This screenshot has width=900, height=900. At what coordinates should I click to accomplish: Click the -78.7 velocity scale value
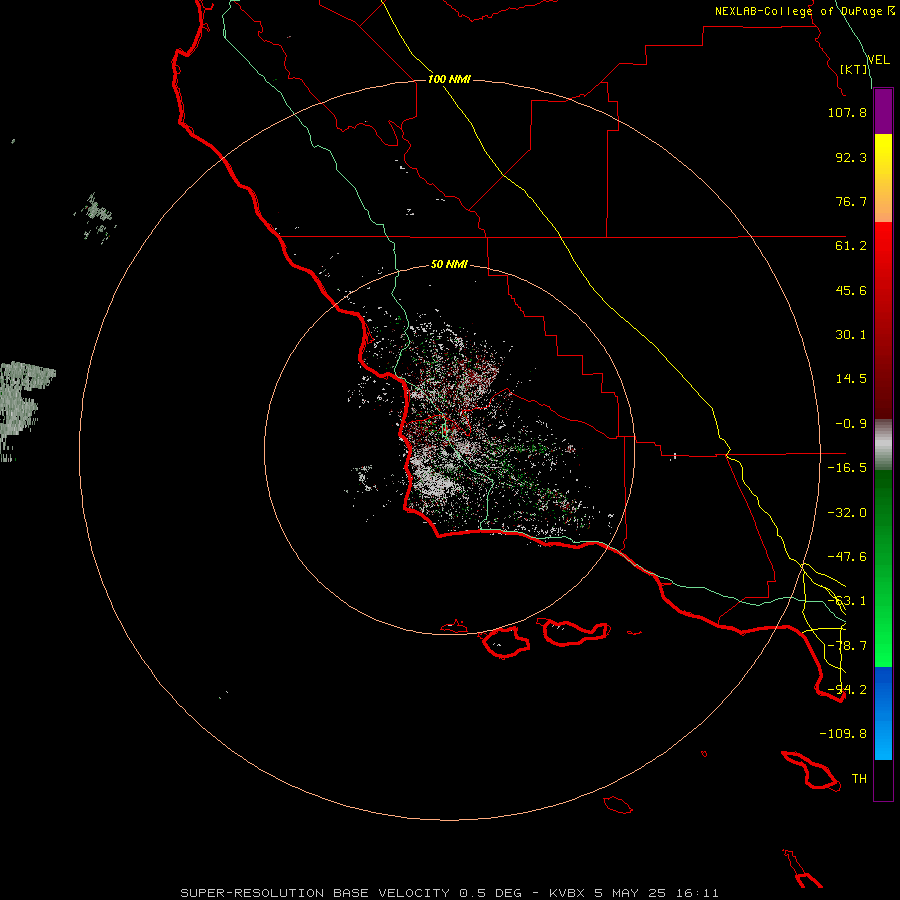pyautogui.click(x=847, y=646)
